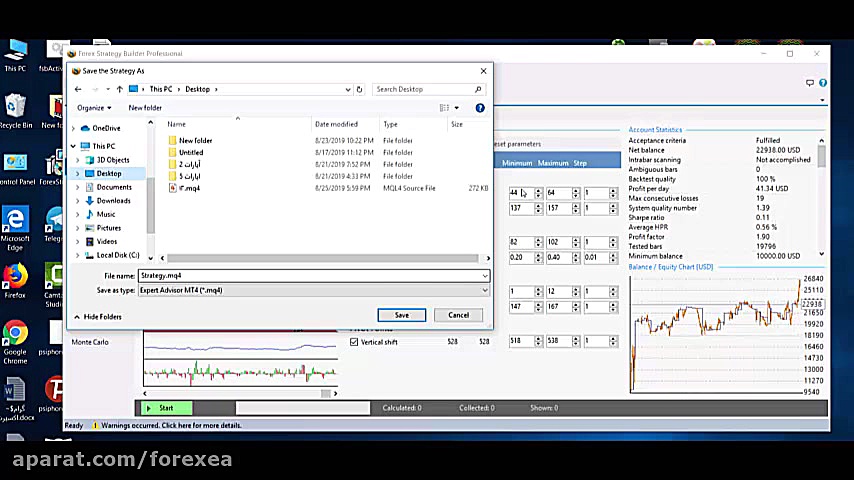Click Desktop in the breadcrumb path
The width and height of the screenshot is (854, 480).
click(x=197, y=89)
